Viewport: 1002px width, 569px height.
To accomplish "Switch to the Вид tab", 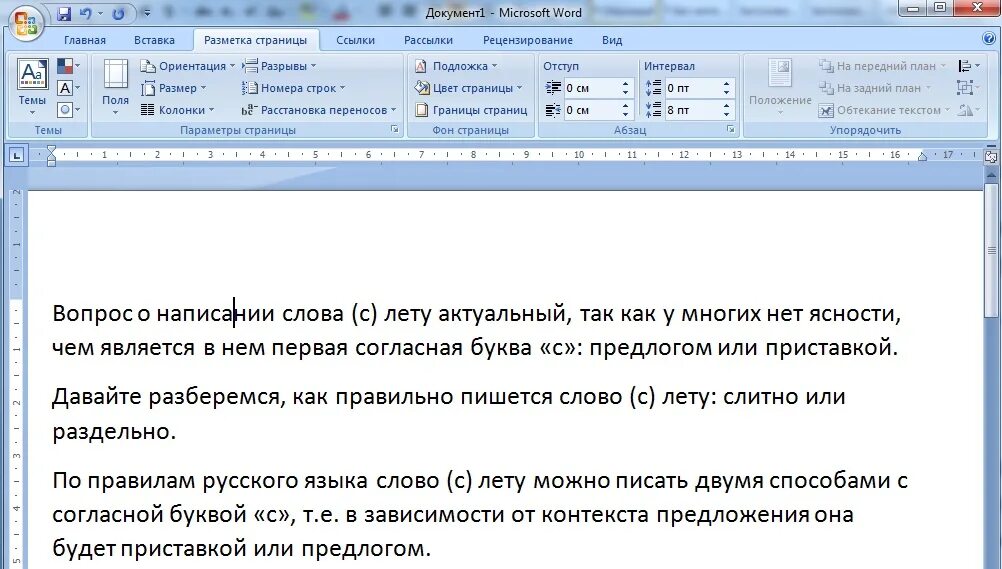I will pyautogui.click(x=612, y=40).
